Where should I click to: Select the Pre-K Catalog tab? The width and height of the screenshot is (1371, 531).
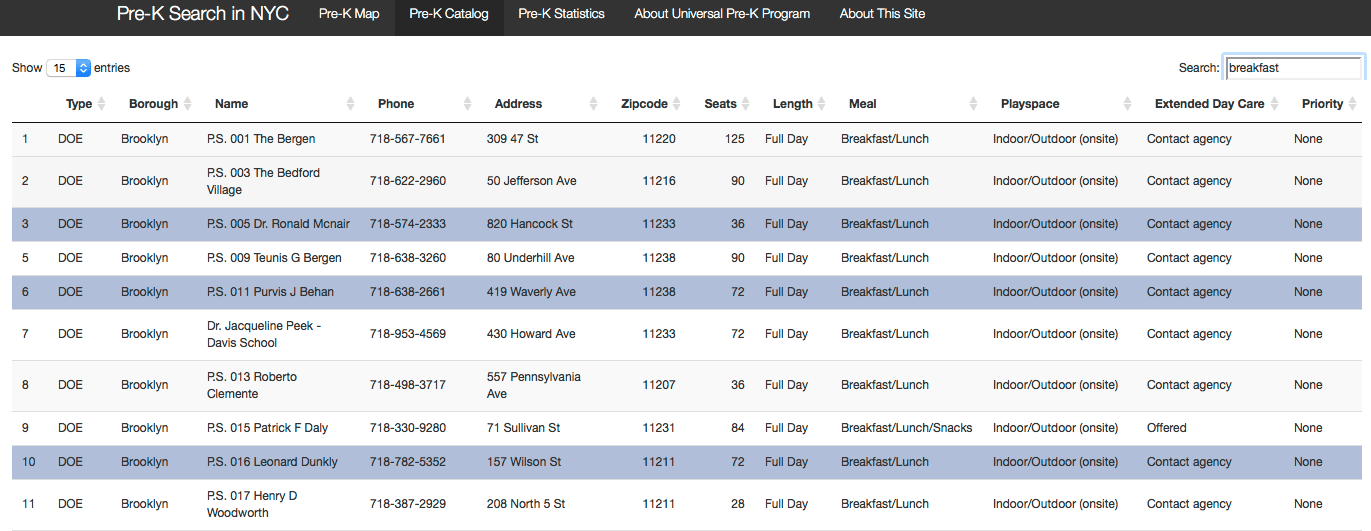[x=449, y=14]
